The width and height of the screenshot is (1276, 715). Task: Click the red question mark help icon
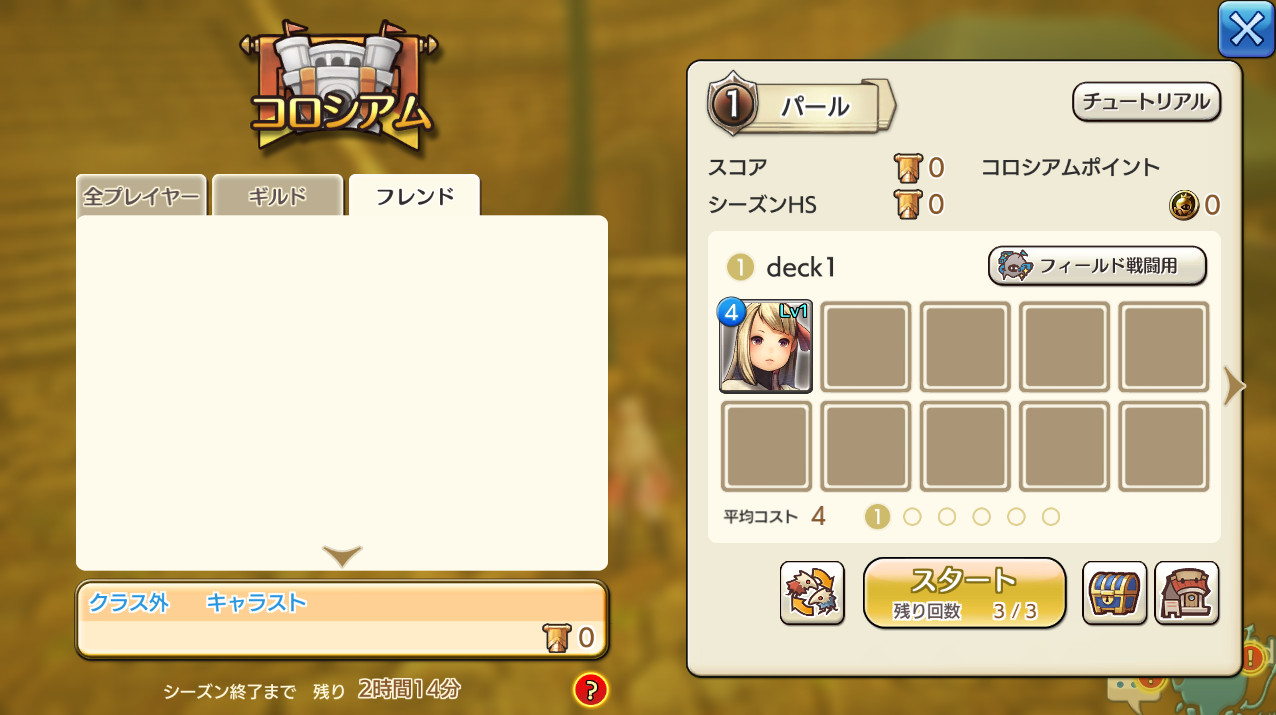tap(591, 689)
